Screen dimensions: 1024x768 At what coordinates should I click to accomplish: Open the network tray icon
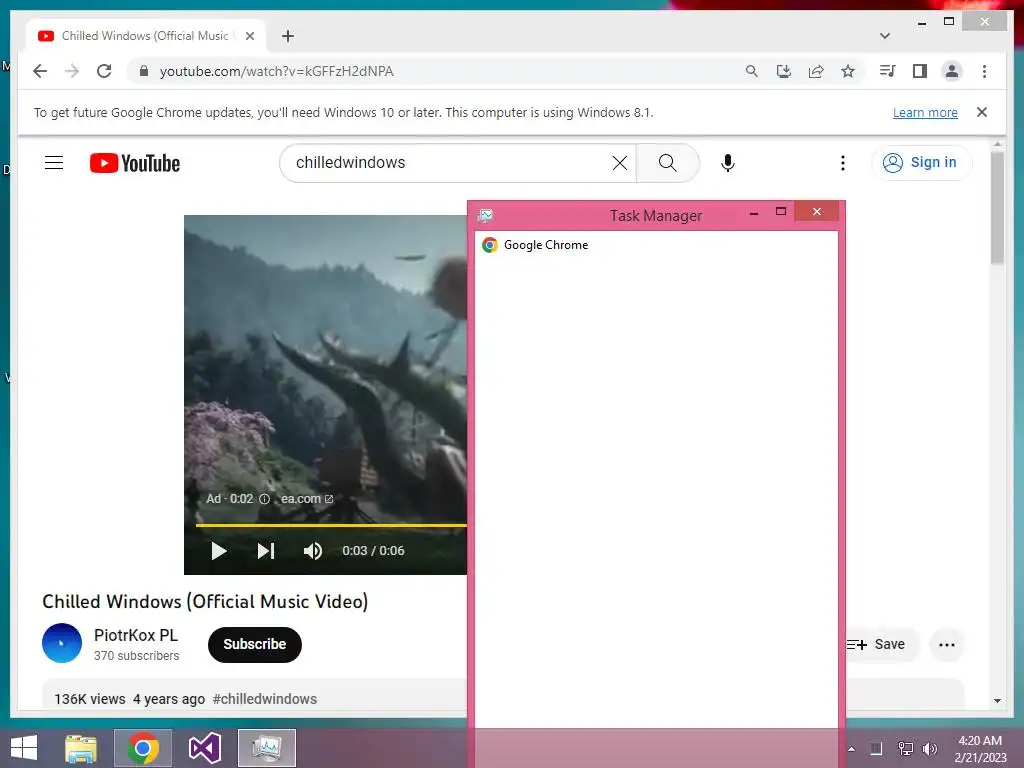905,749
